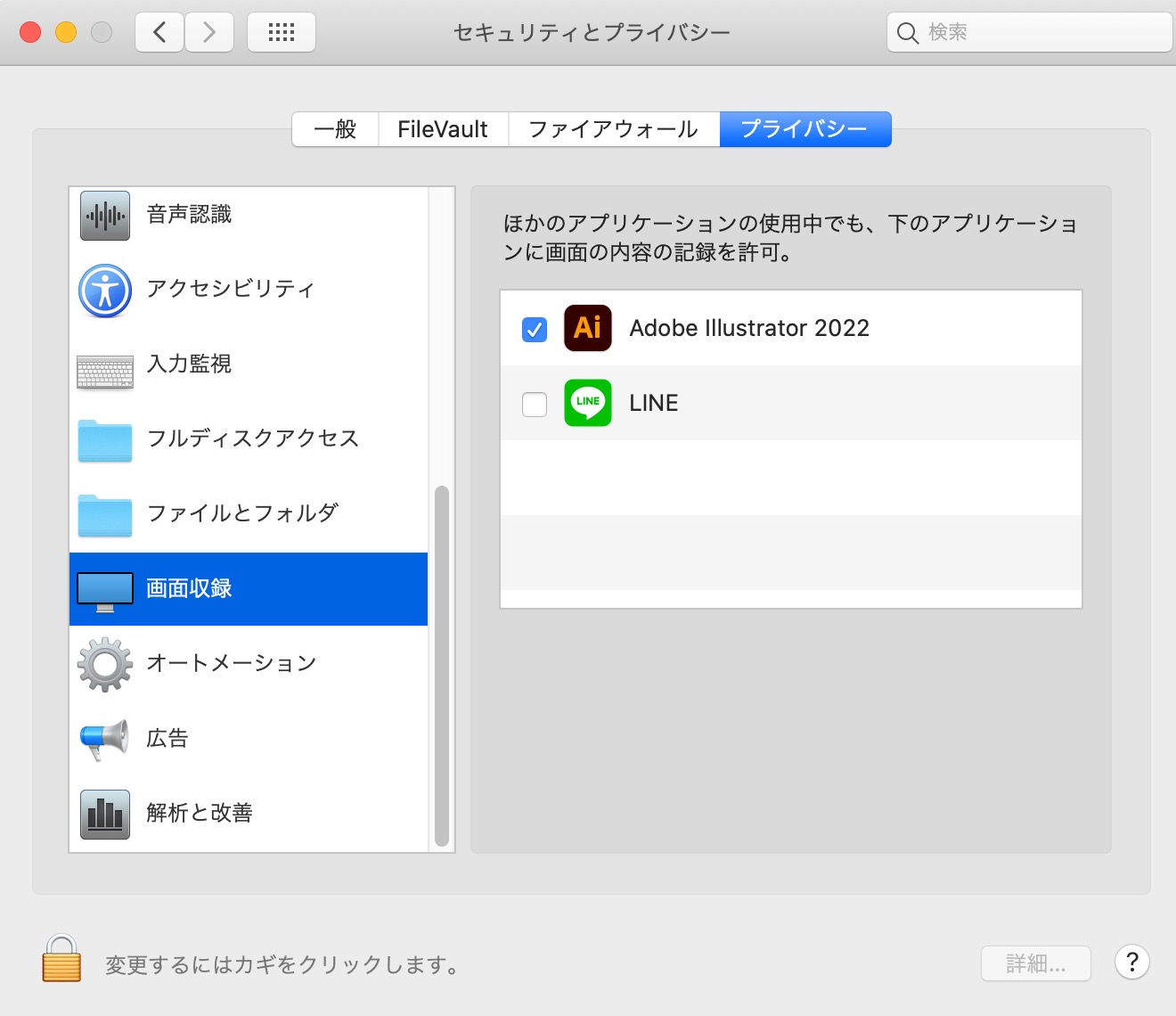
Task: Enable screen recording for LINE
Action: point(535,405)
